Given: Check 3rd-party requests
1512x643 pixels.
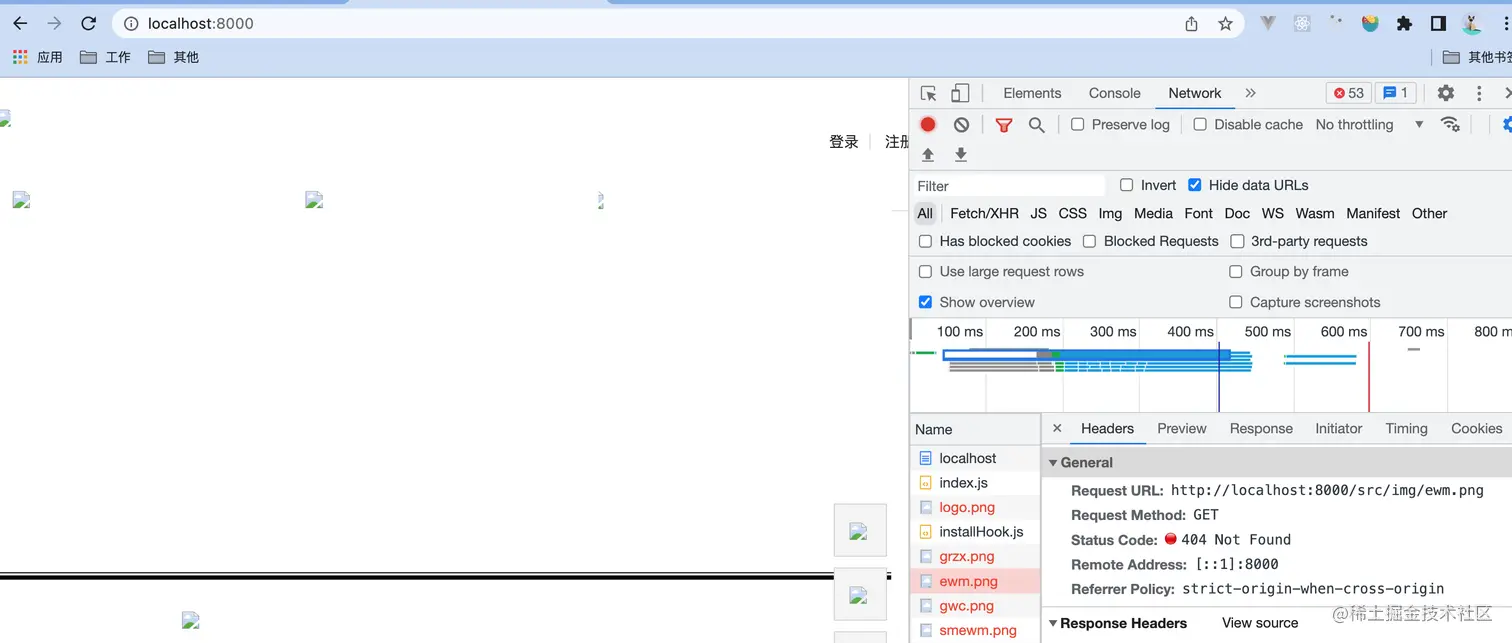Looking at the screenshot, I should pos(1237,241).
